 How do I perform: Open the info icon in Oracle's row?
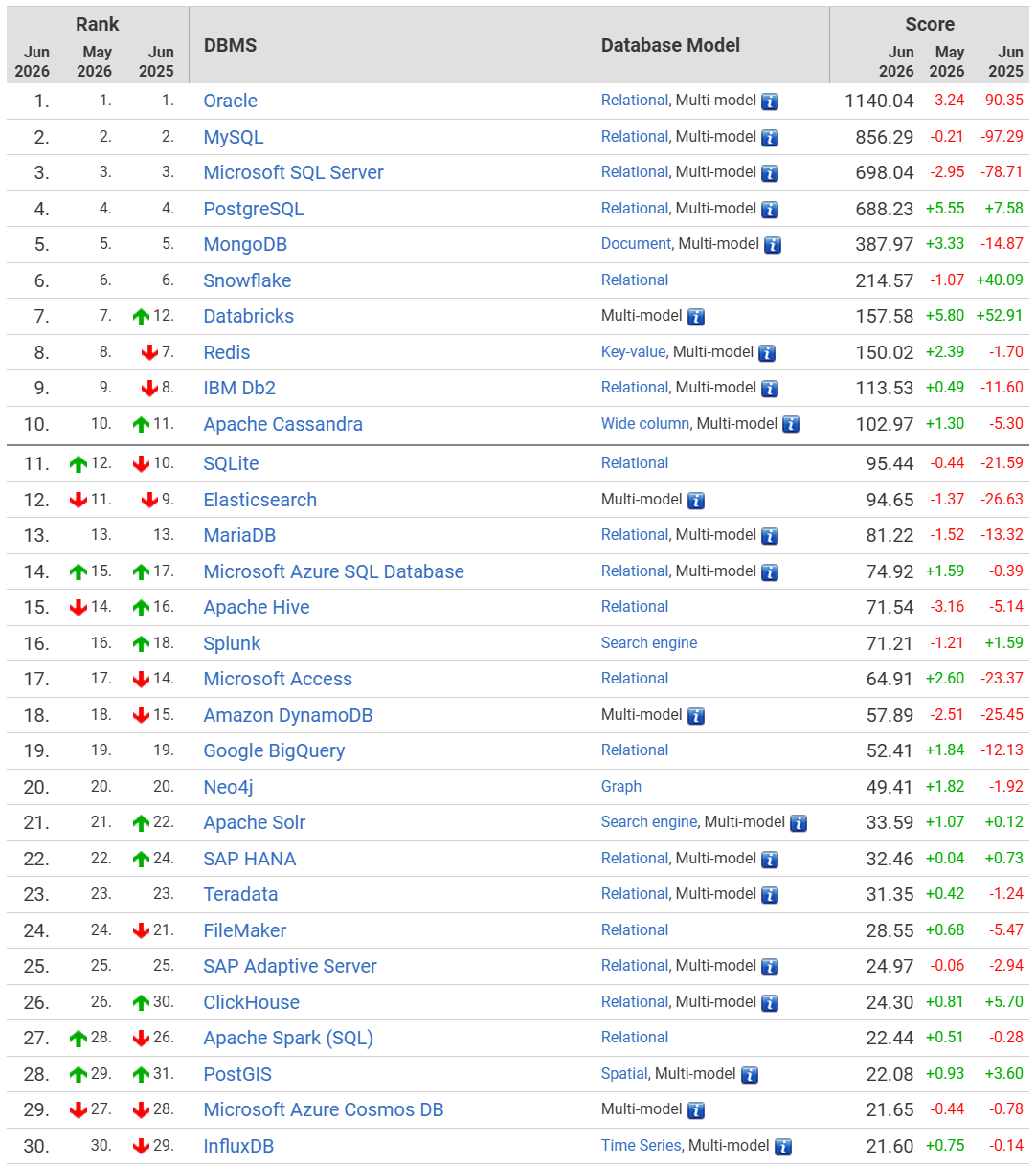(770, 101)
